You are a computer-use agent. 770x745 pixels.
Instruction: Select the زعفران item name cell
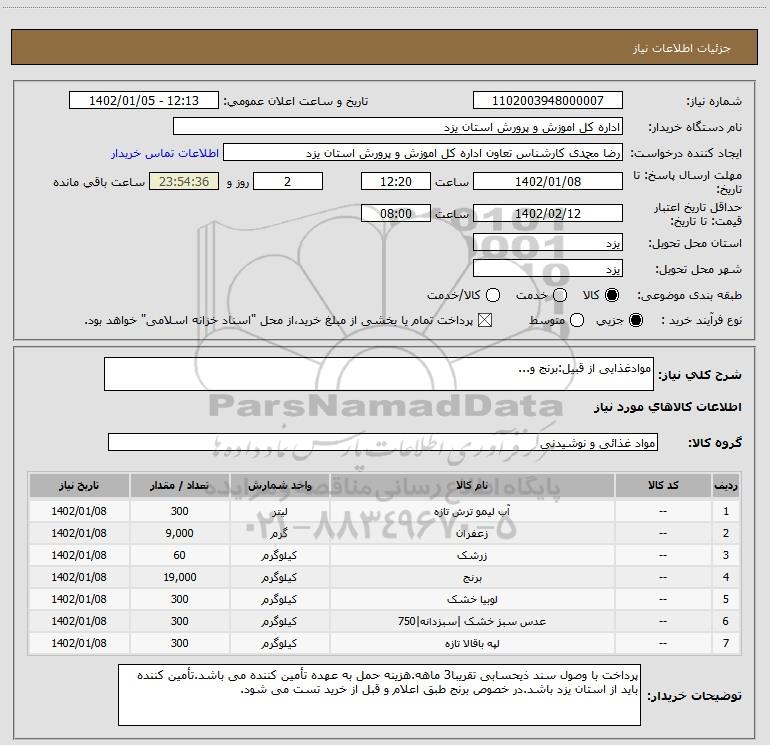pos(472,533)
